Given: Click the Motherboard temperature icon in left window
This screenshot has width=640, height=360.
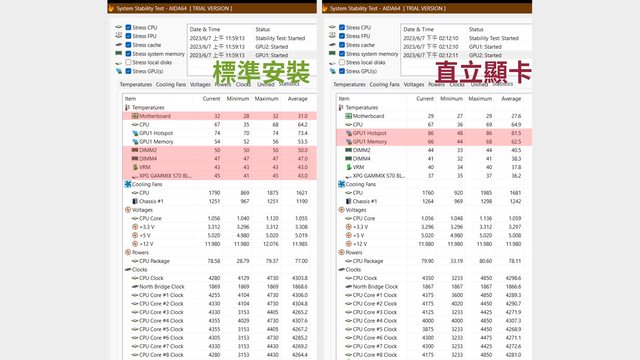Looking at the screenshot, I should pyautogui.click(x=135, y=116).
